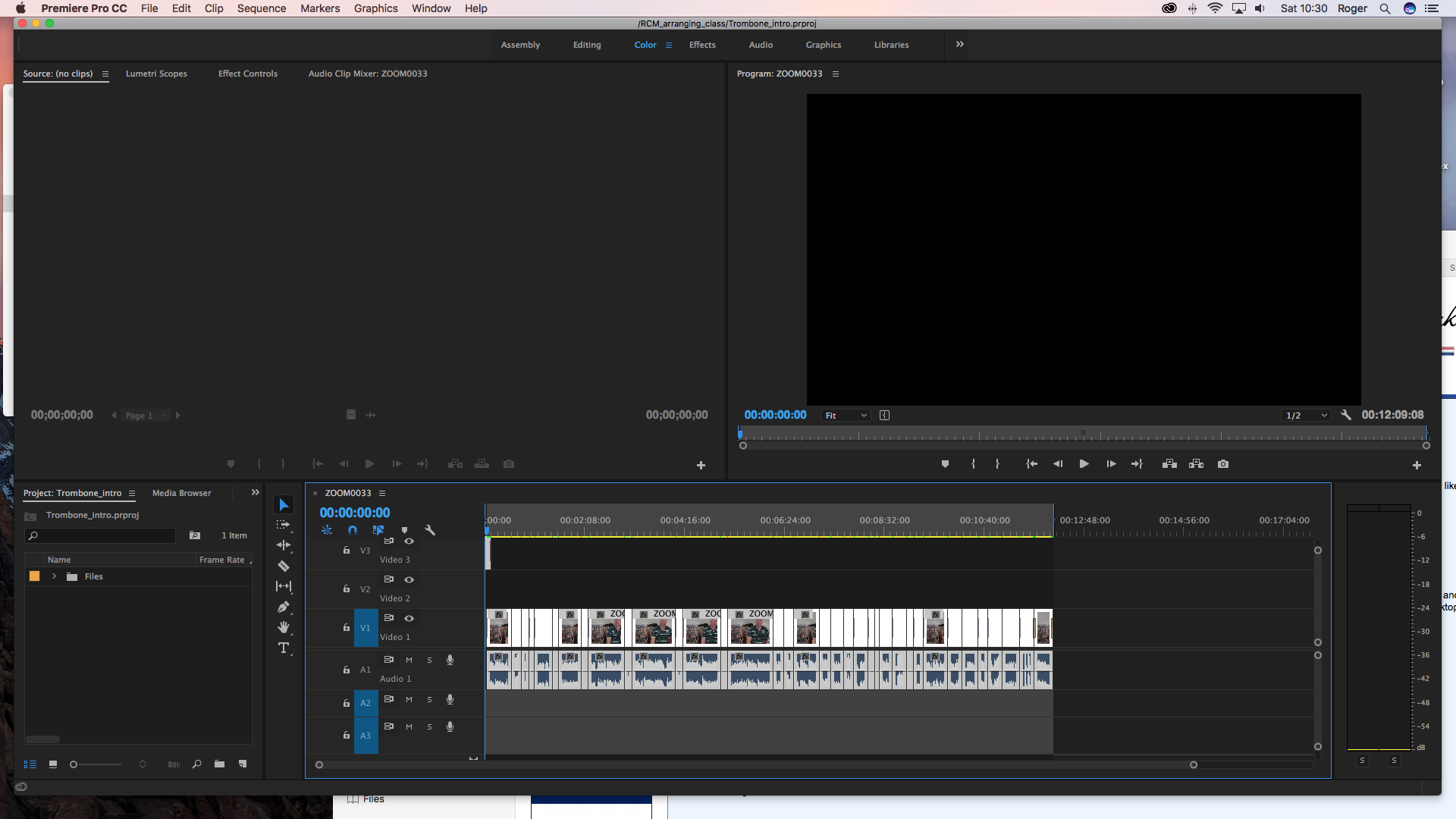Viewport: 1456px width, 819px height.
Task: Switch to Editing workspace
Action: (x=587, y=45)
